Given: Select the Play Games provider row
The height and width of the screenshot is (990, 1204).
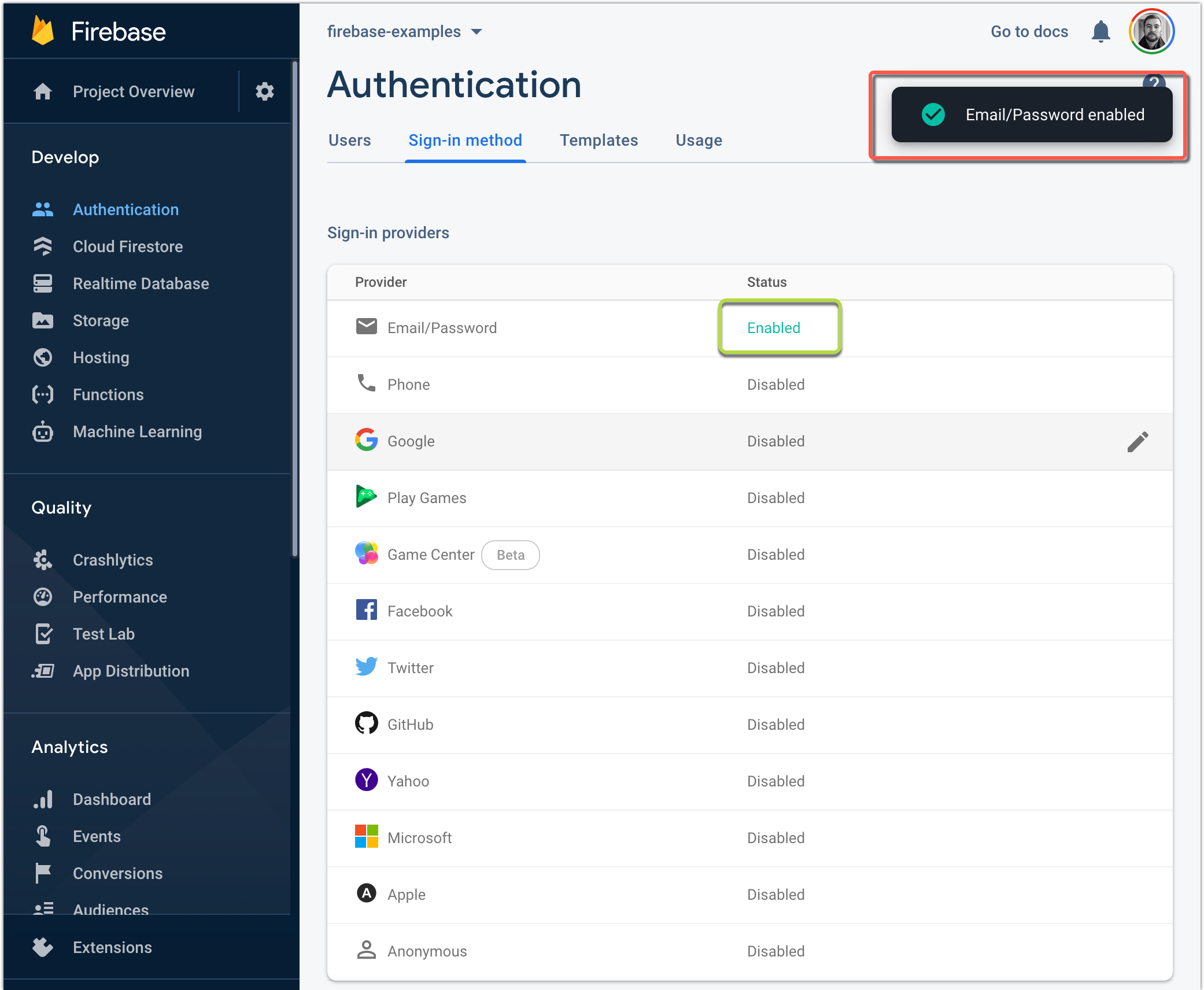Looking at the screenshot, I should pyautogui.click(x=749, y=498).
